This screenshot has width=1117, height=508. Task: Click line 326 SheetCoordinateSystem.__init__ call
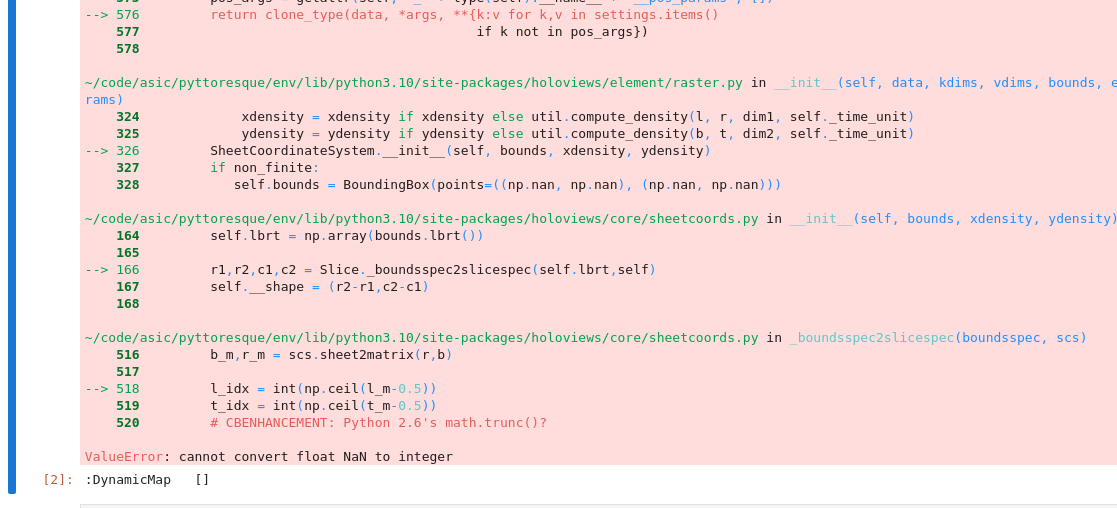pos(460,151)
